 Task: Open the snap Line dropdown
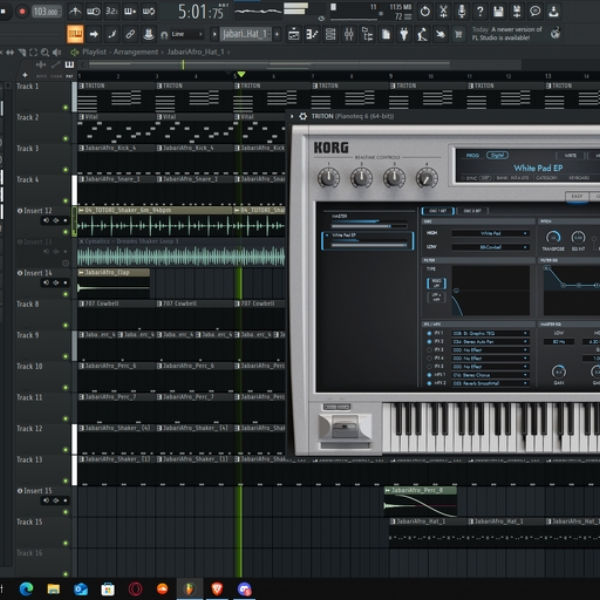[x=187, y=34]
